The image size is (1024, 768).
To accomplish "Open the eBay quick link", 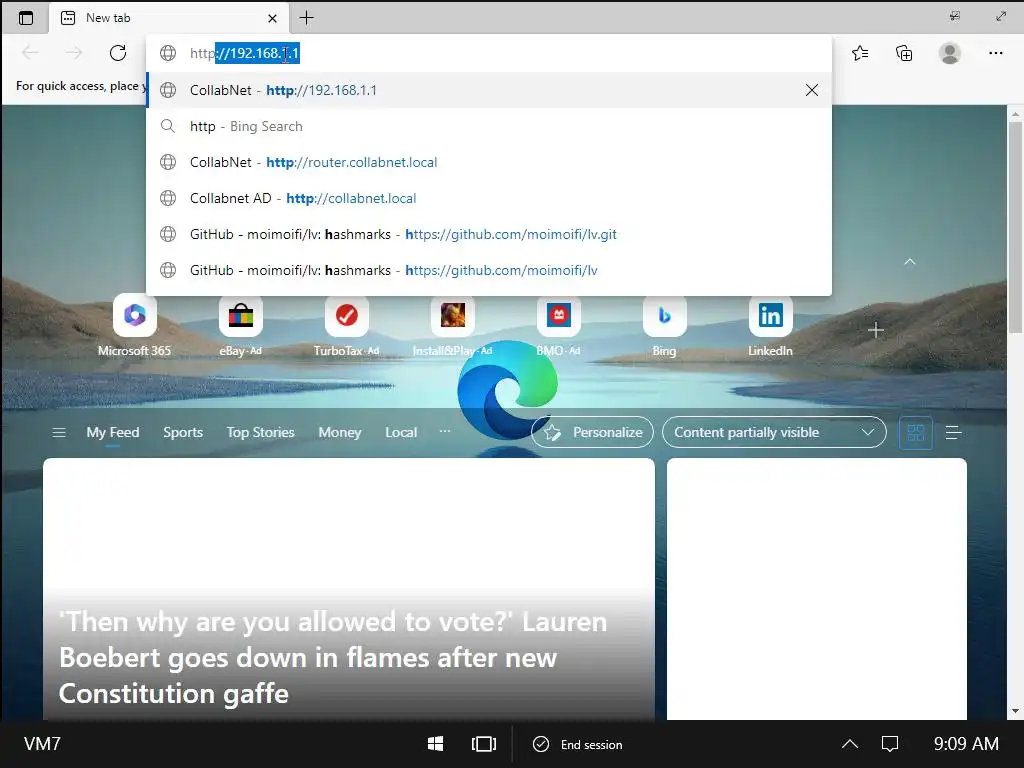I will 240,326.
